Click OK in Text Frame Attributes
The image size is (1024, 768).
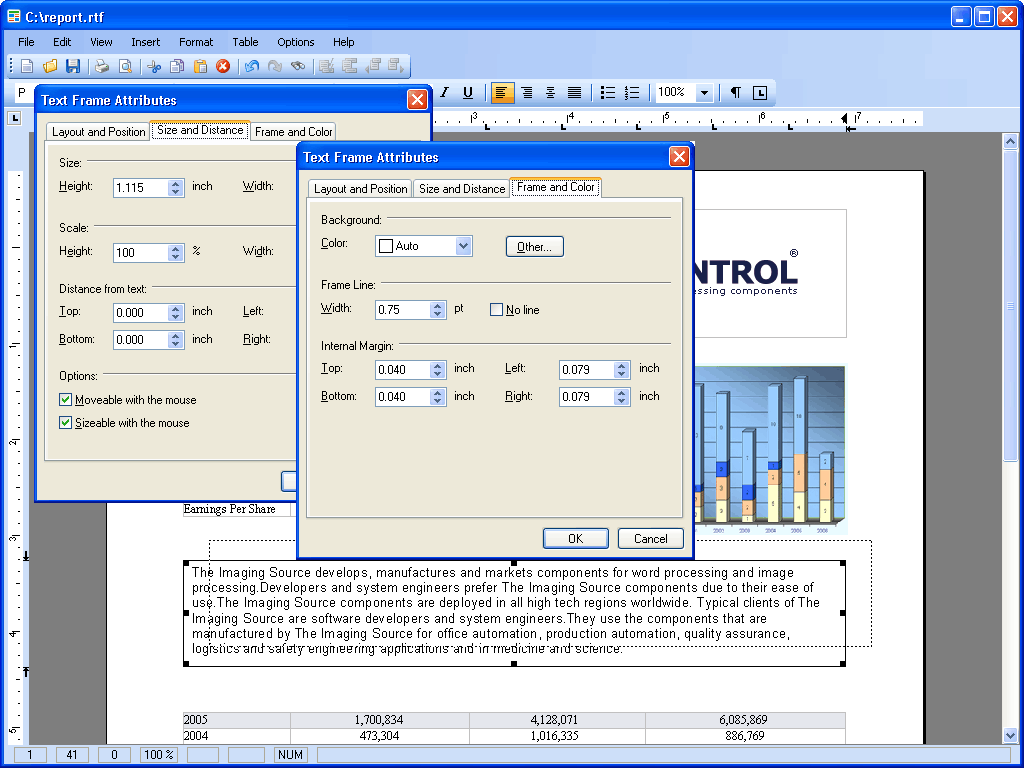tap(575, 538)
